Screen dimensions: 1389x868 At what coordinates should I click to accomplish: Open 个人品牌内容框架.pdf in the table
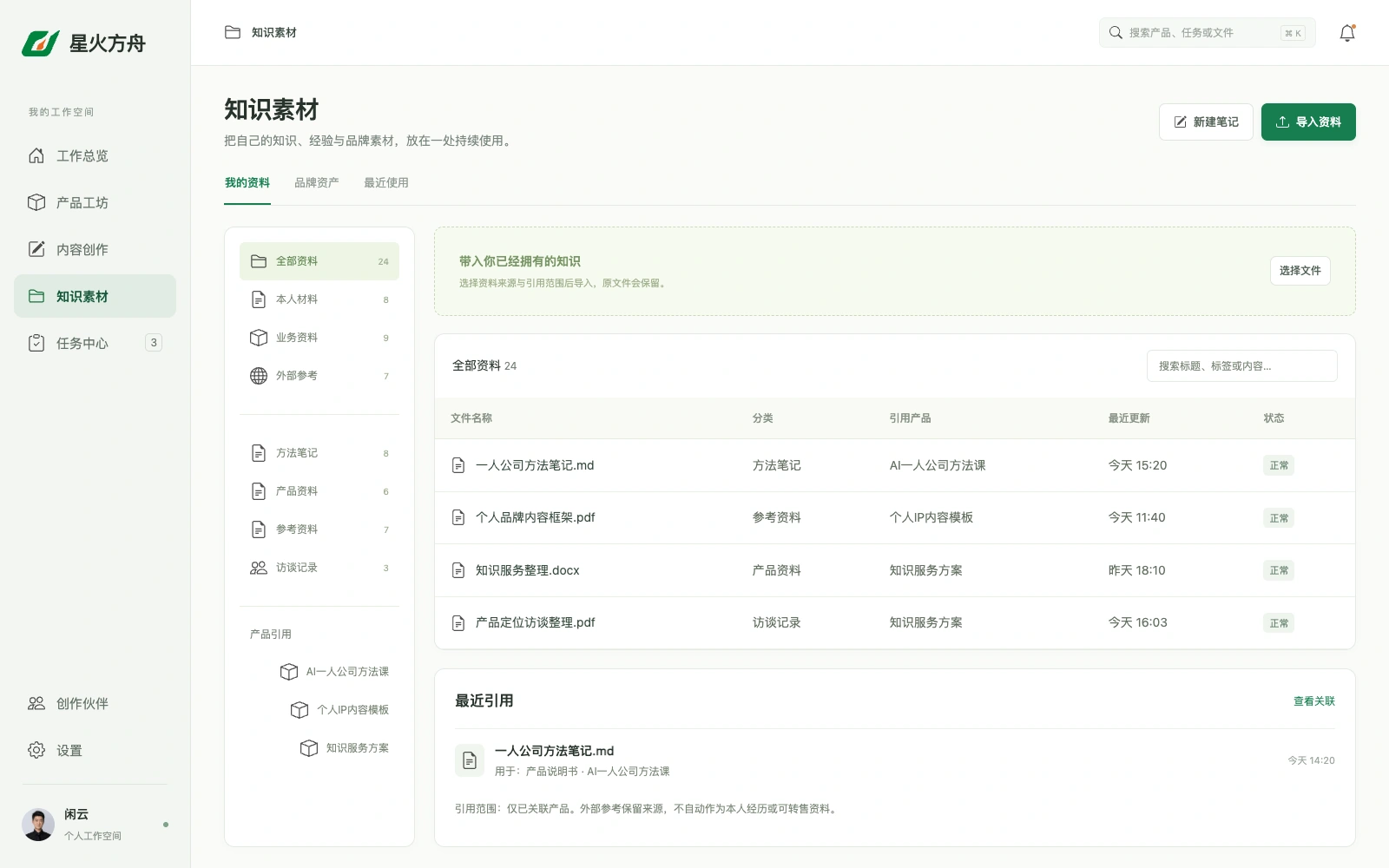536,517
